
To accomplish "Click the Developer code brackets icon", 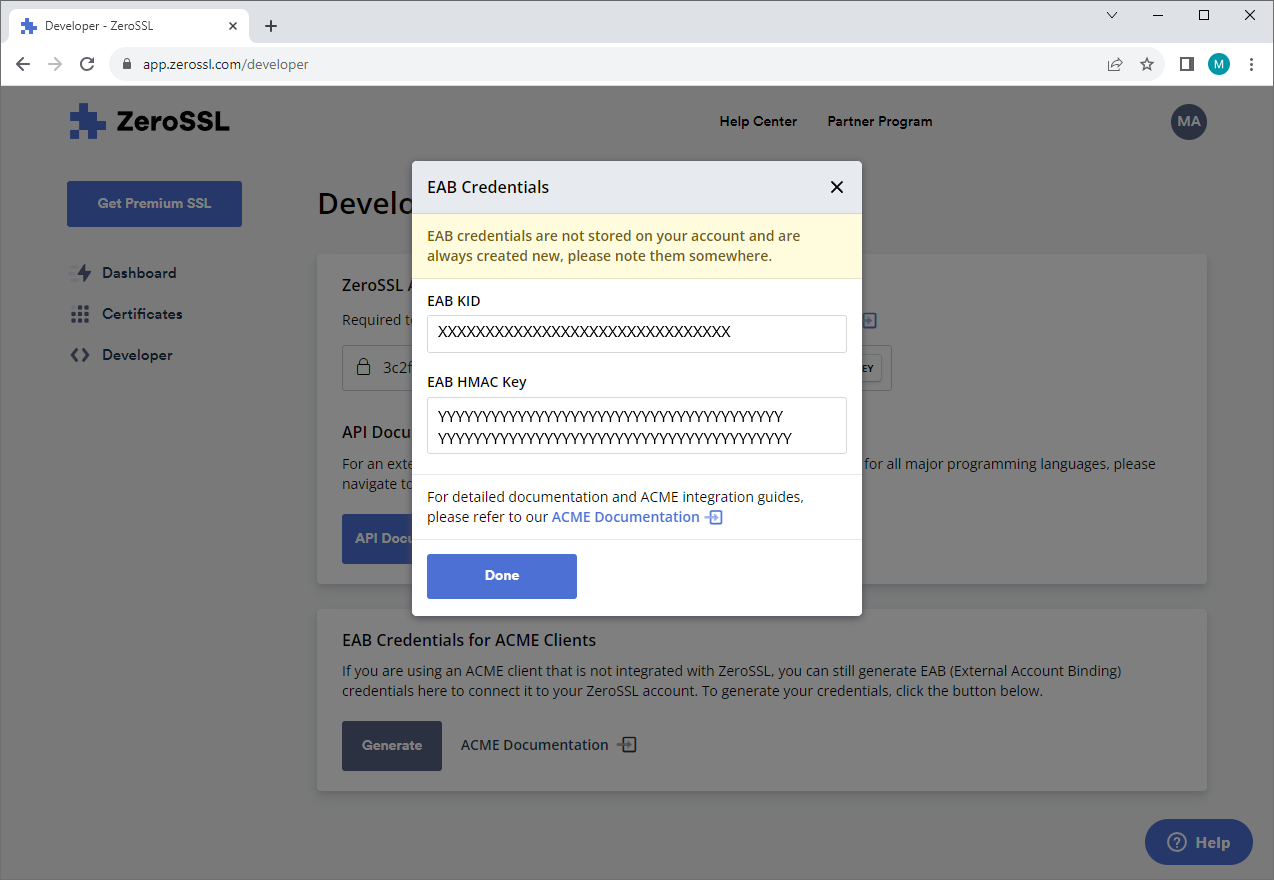I will 80,354.
